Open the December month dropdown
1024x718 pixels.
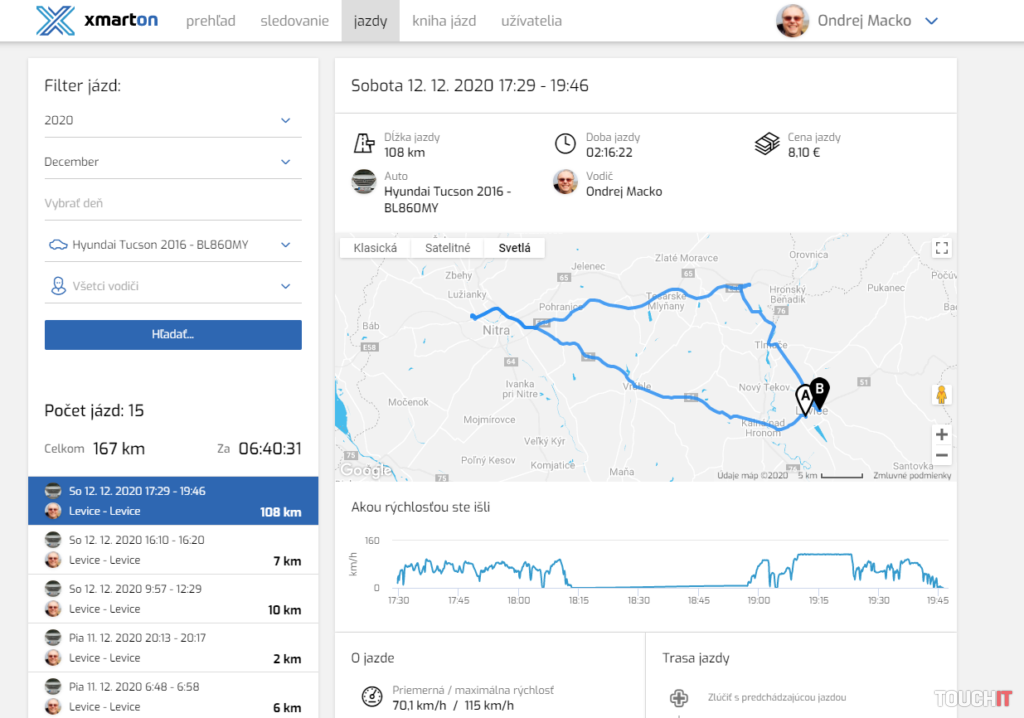click(173, 161)
